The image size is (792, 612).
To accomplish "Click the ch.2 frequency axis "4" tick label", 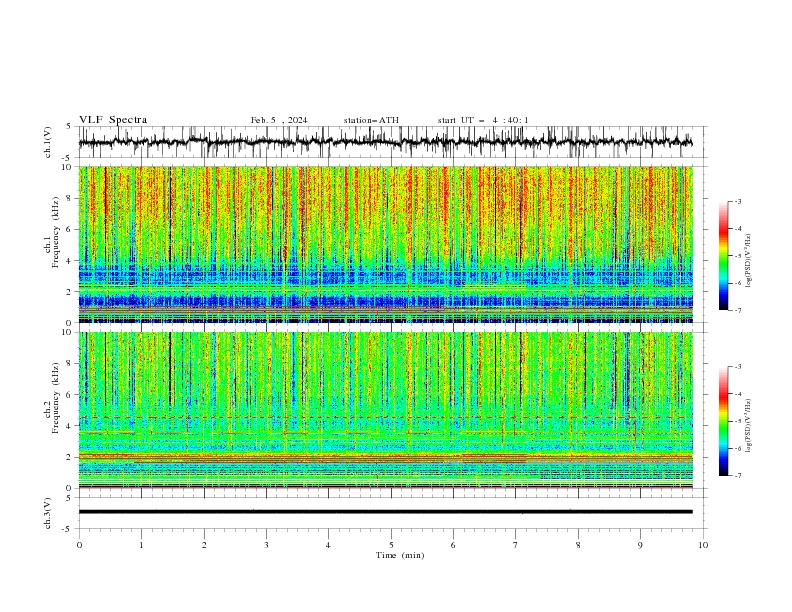I will tap(70, 426).
